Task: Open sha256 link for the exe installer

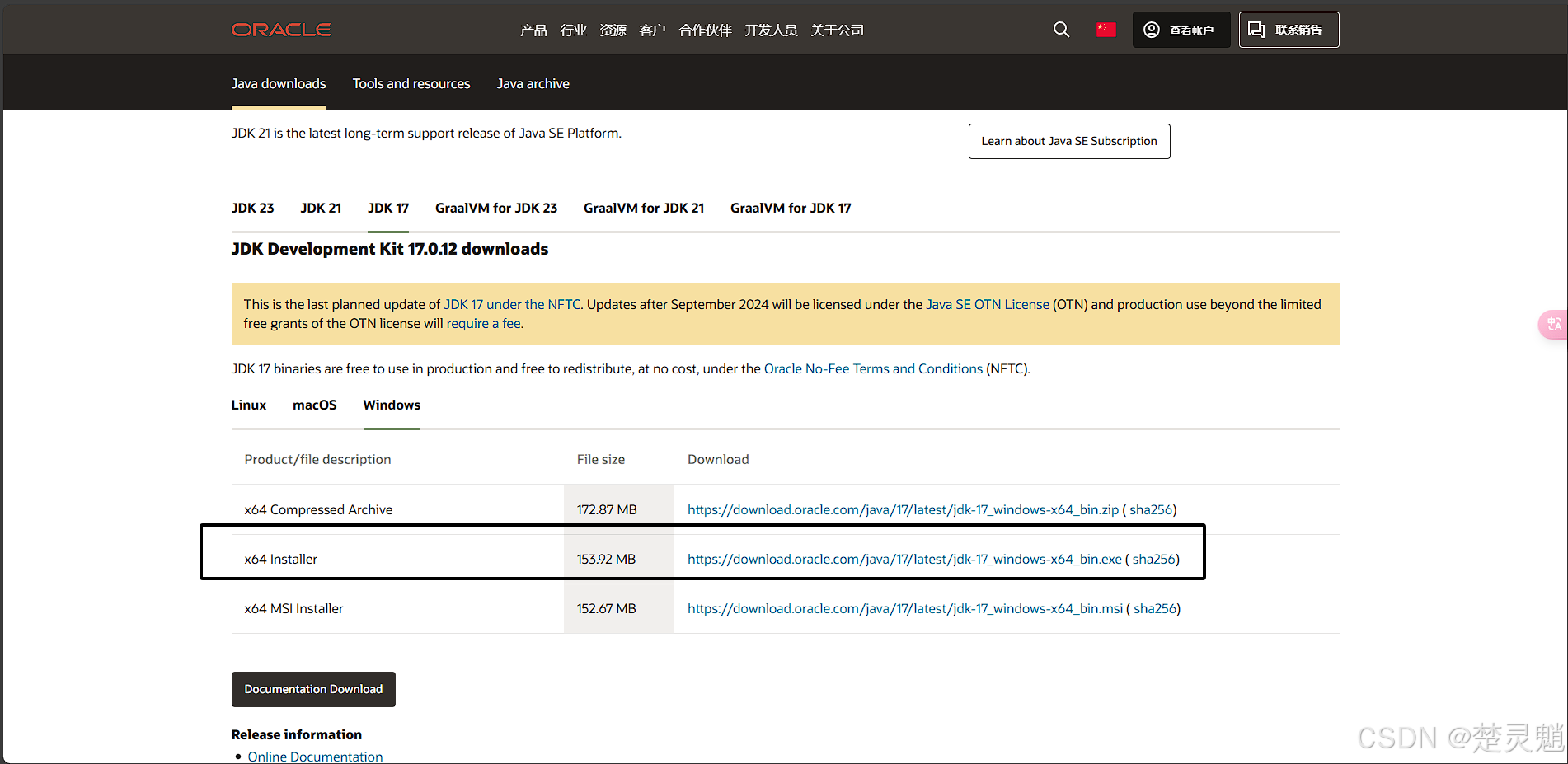Action: coord(1154,559)
